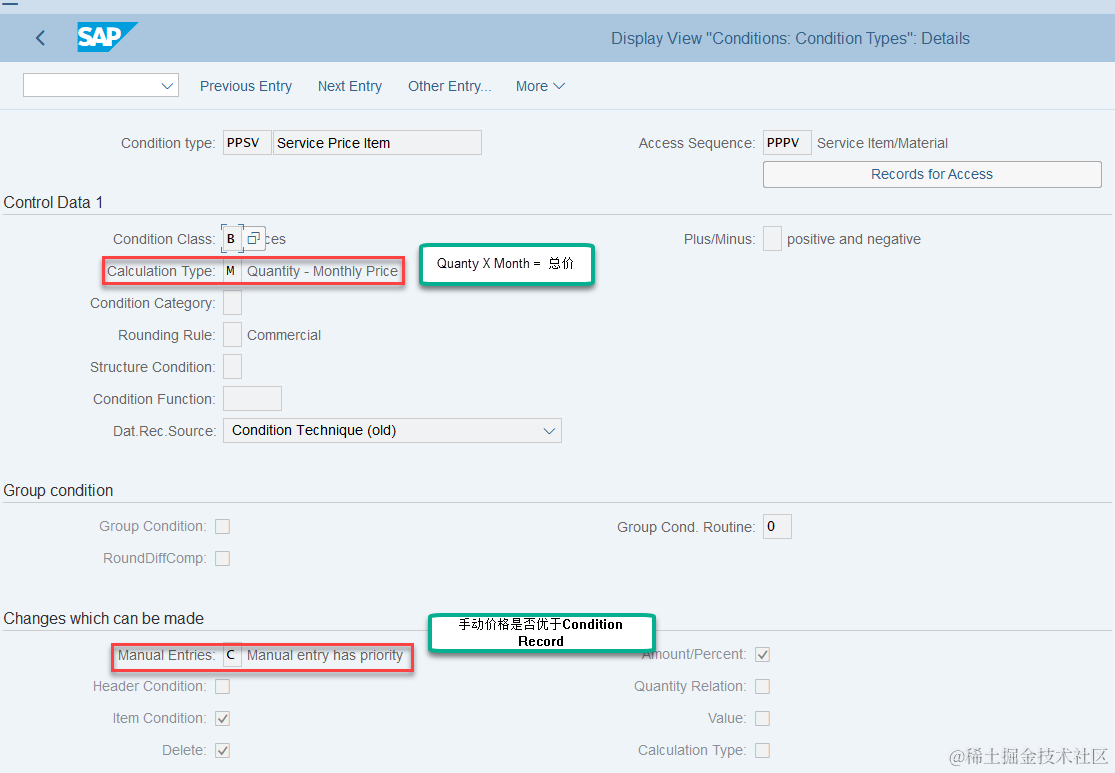Click 'Service Item/Material' text
1115x773 pixels.
pyautogui.click(x=882, y=143)
